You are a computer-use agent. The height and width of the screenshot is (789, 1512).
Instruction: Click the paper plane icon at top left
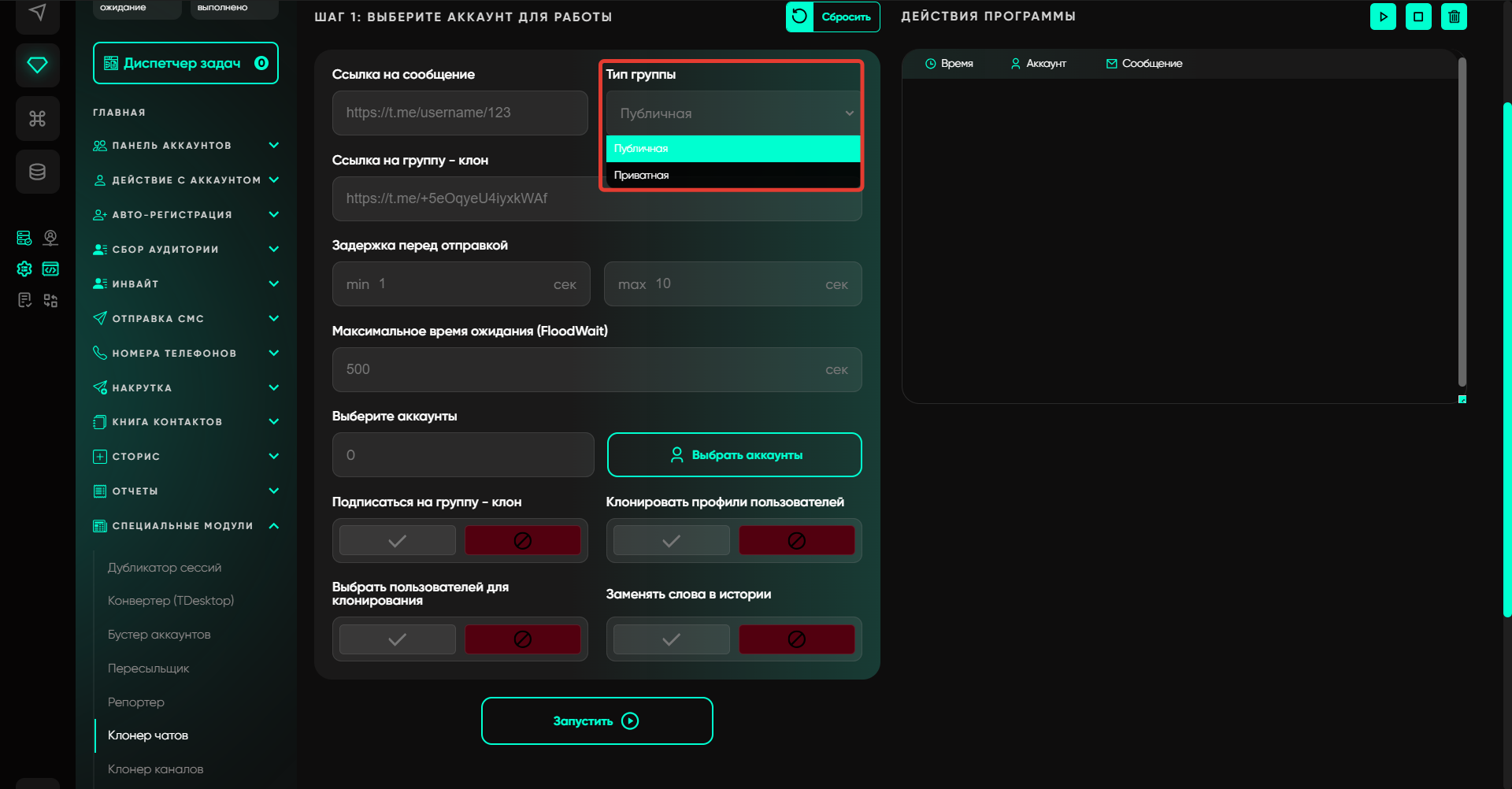[37, 13]
